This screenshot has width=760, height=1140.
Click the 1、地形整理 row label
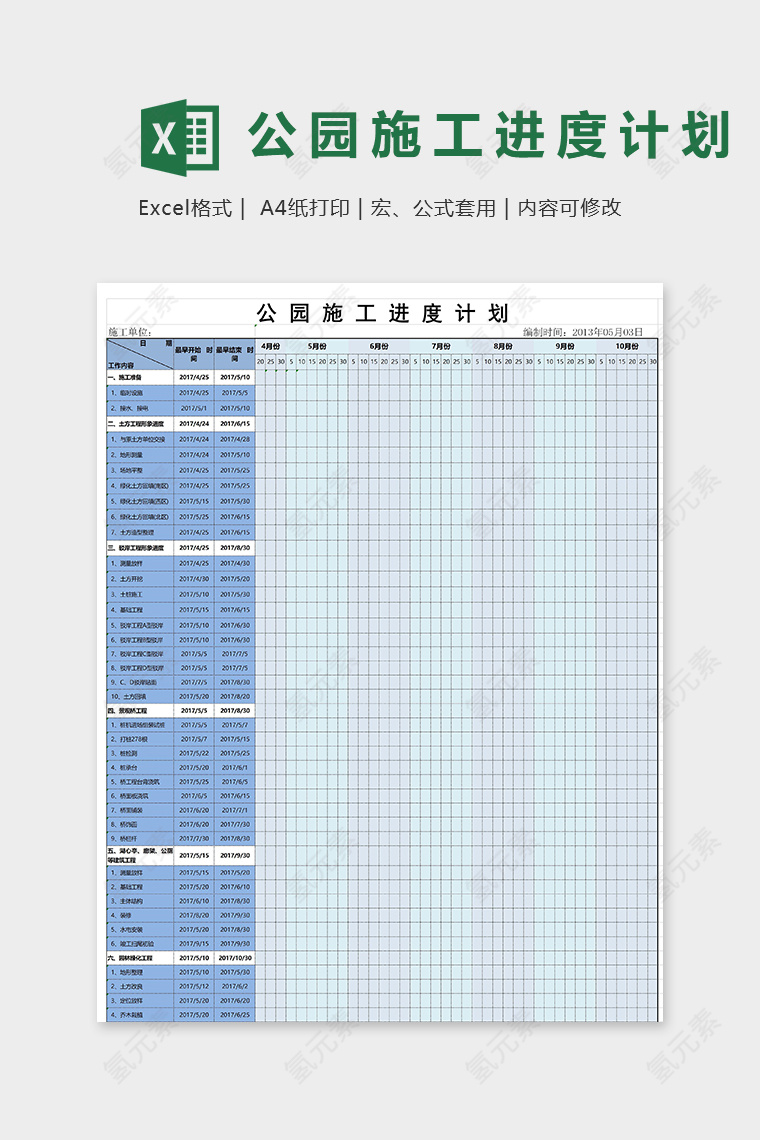click(127, 972)
